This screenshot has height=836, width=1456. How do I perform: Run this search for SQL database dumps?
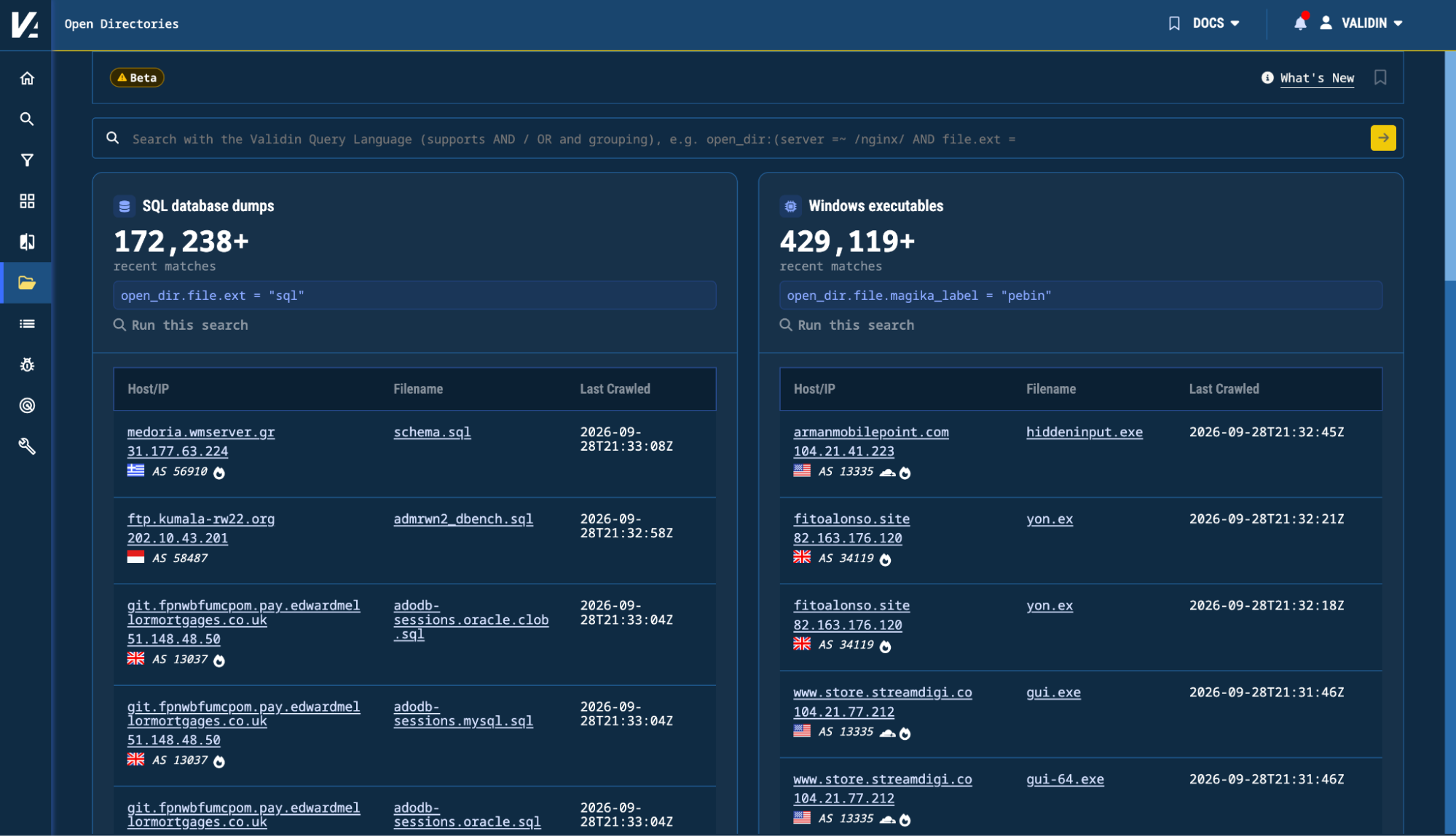pos(181,326)
